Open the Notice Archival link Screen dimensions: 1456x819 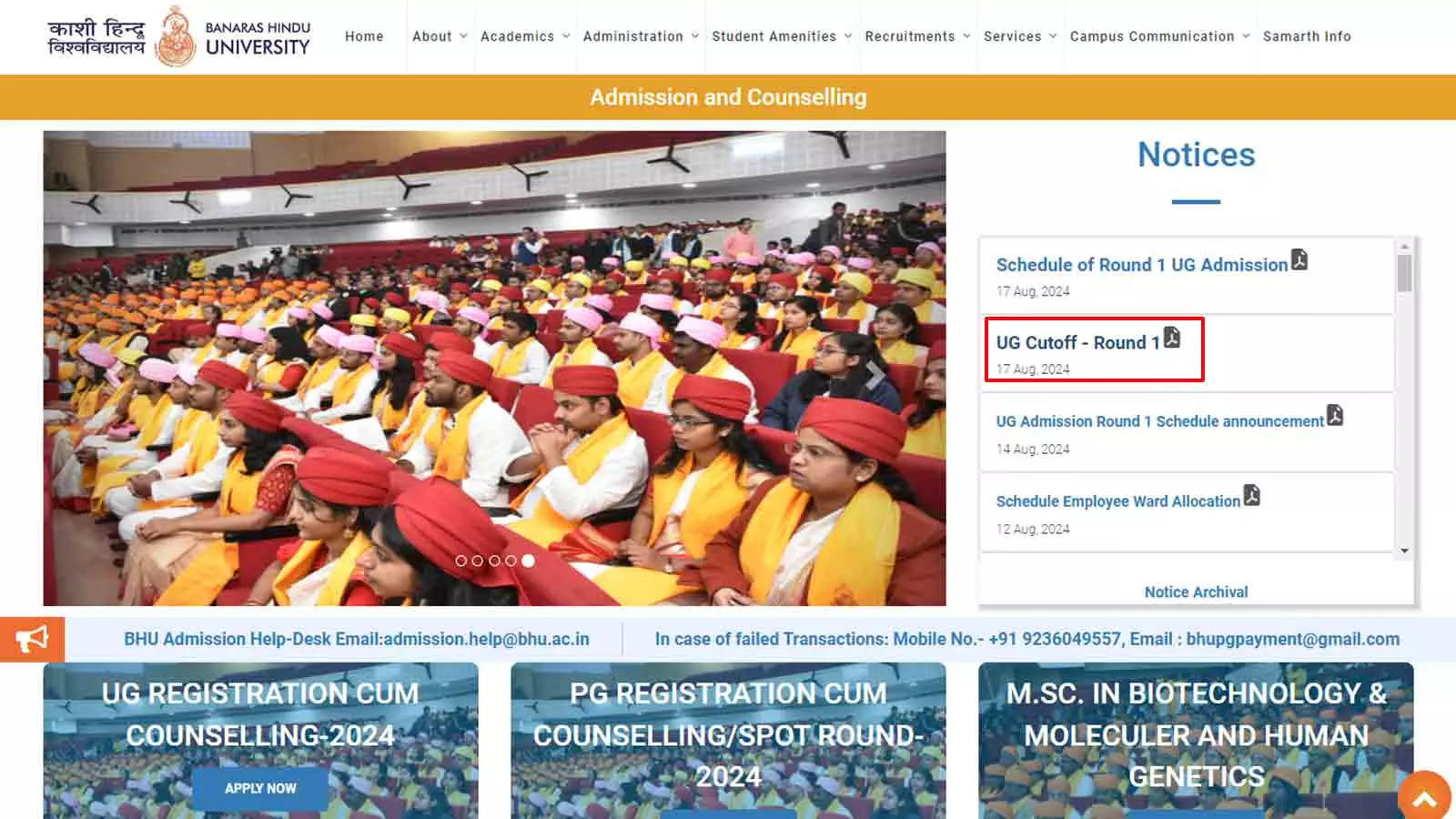coord(1196,591)
